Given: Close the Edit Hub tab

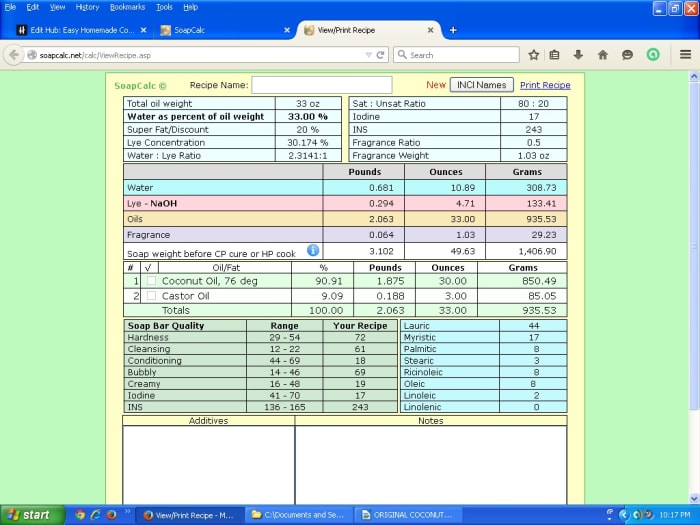Looking at the screenshot, I should [x=143, y=30].
